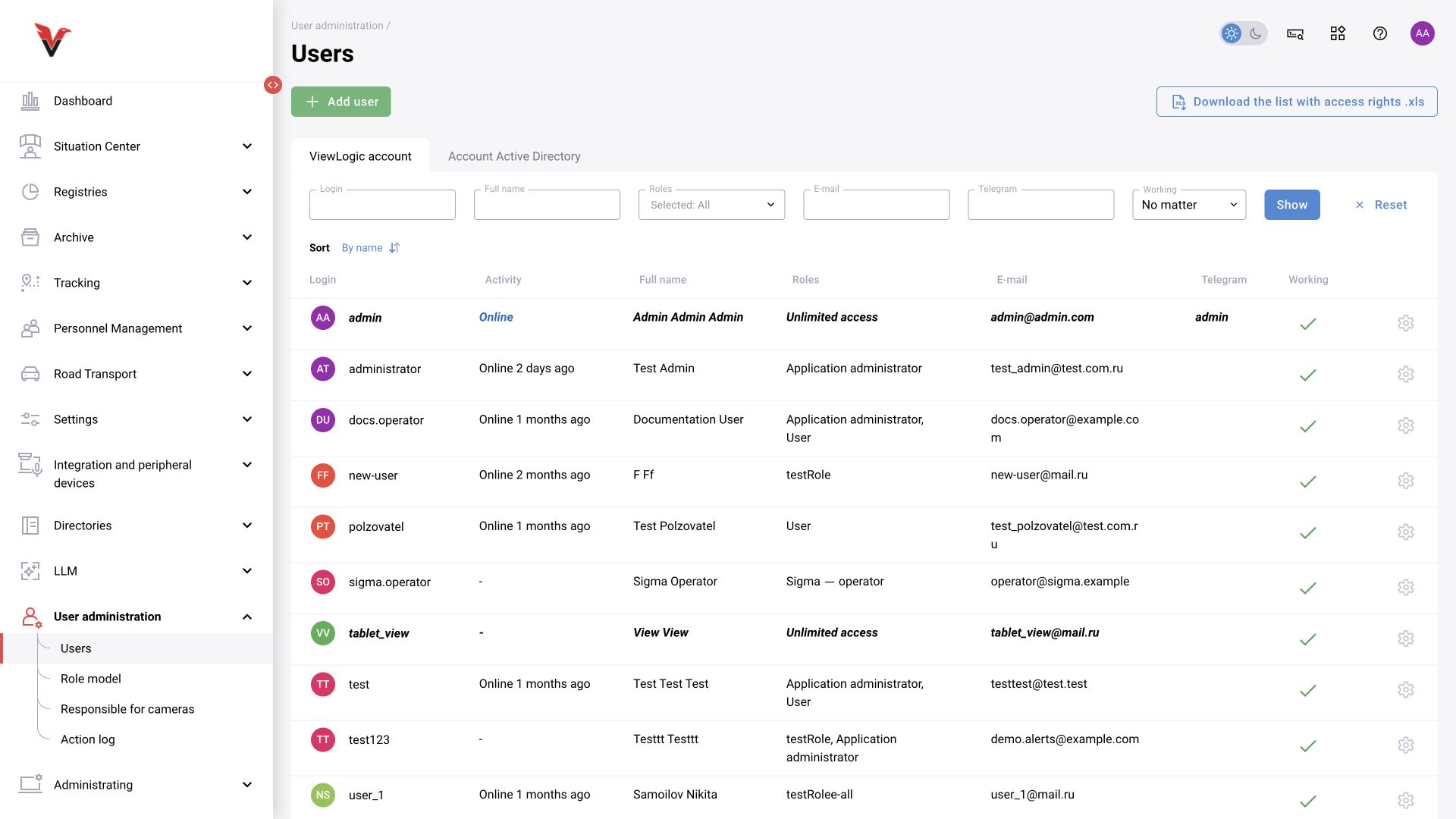Click the Add user button

click(341, 102)
